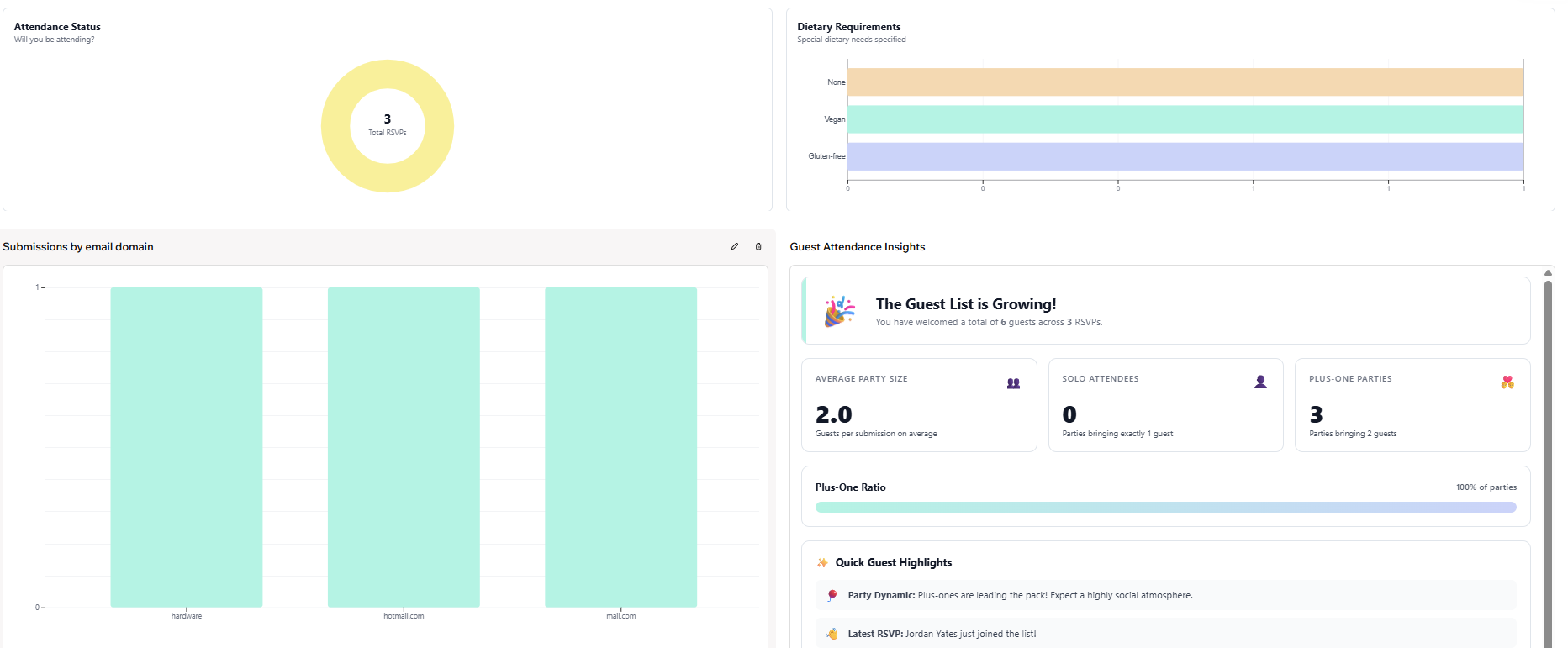Click the Solo Attendees person icon

point(1260,382)
